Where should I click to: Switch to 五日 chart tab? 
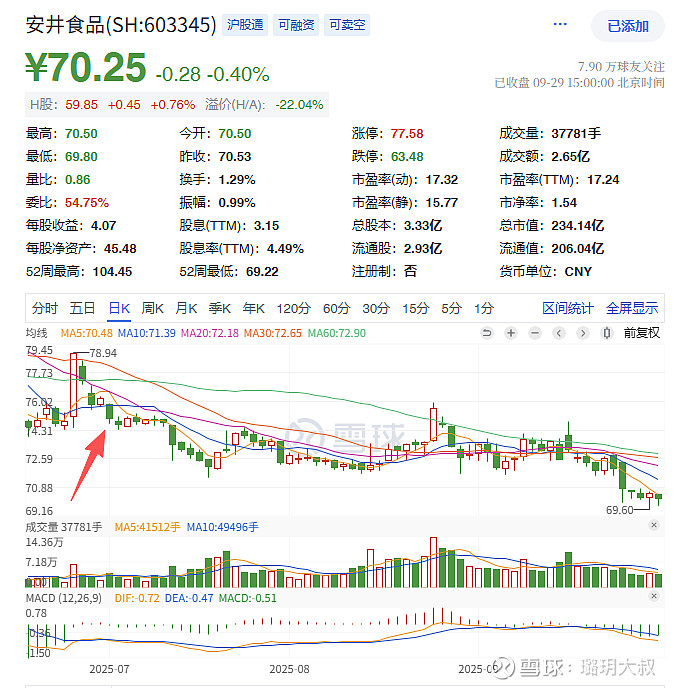coord(82,308)
